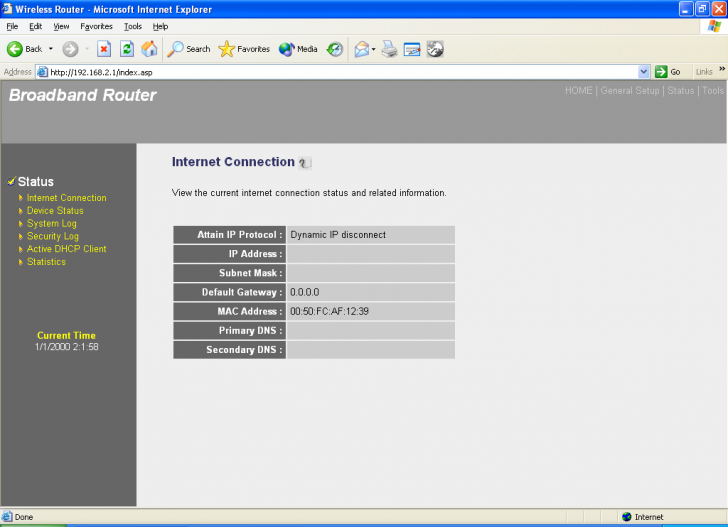The image size is (728, 527).
Task: Select Internet Connection in sidebar
Action: (x=66, y=198)
